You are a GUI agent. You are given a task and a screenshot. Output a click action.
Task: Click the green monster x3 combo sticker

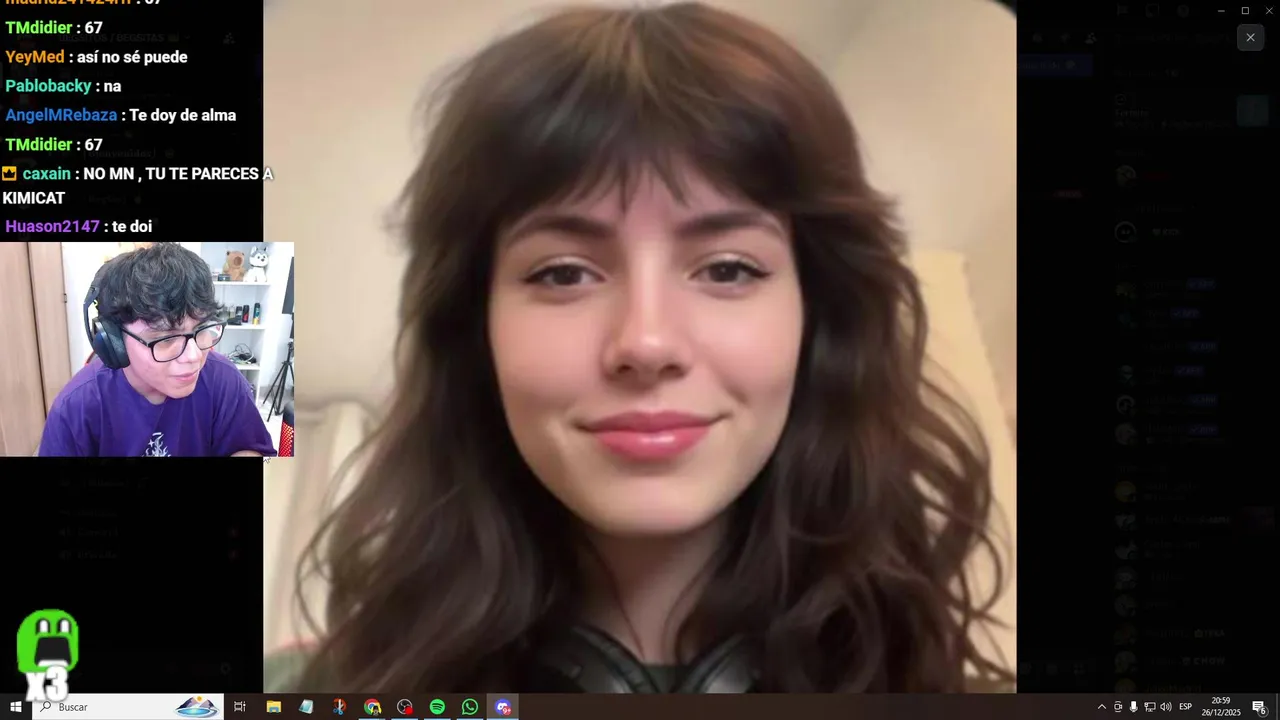coord(47,655)
